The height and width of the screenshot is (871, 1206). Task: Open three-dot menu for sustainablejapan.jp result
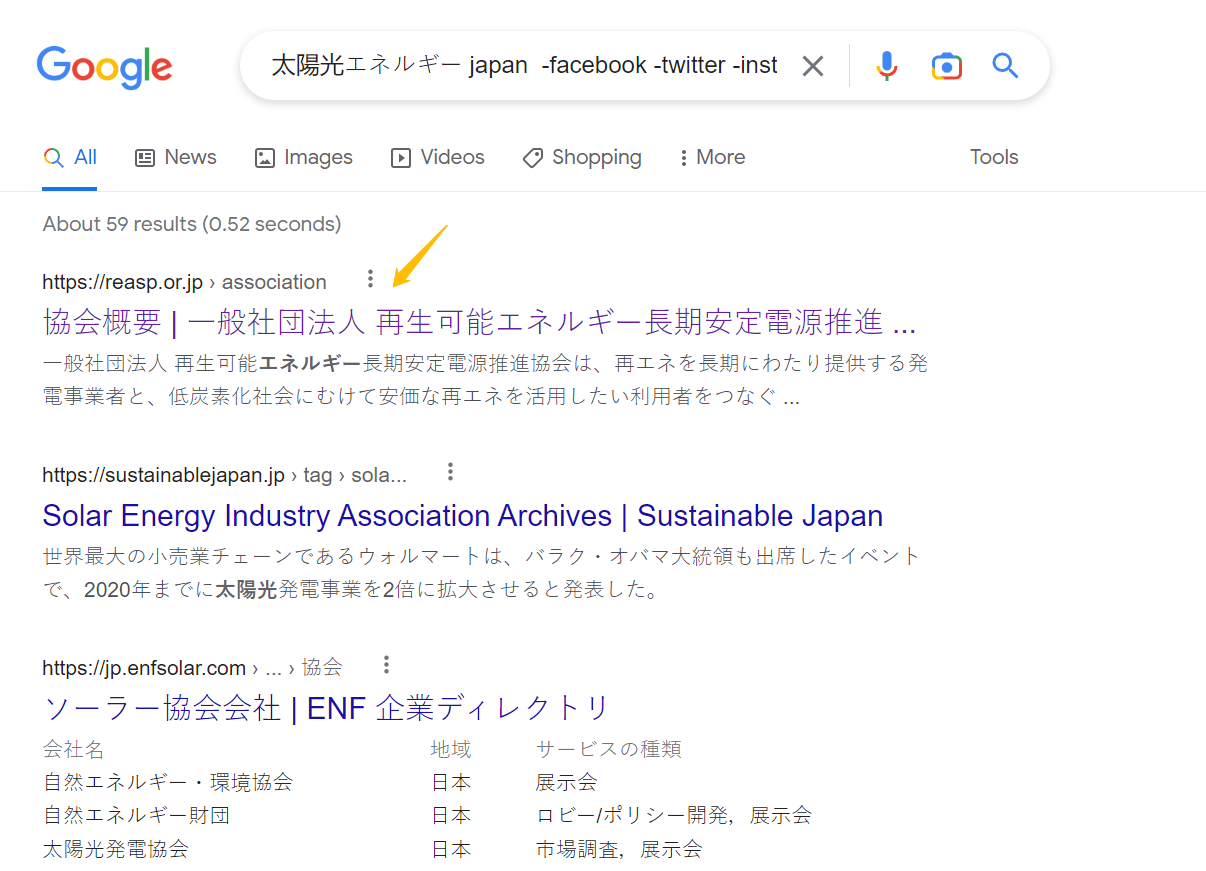[450, 472]
